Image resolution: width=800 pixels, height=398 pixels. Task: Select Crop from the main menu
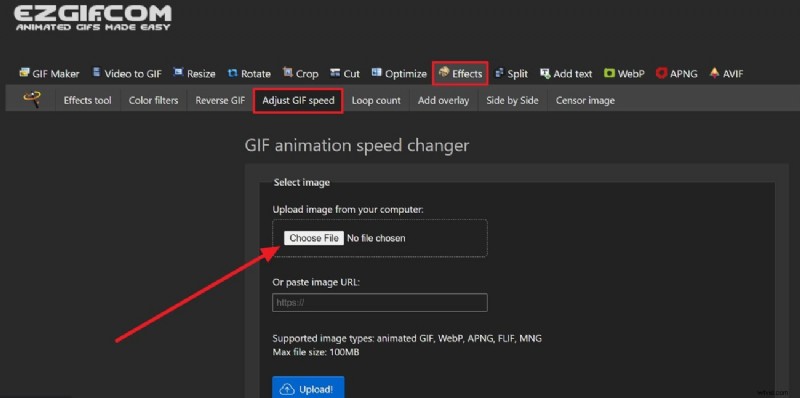pos(301,73)
